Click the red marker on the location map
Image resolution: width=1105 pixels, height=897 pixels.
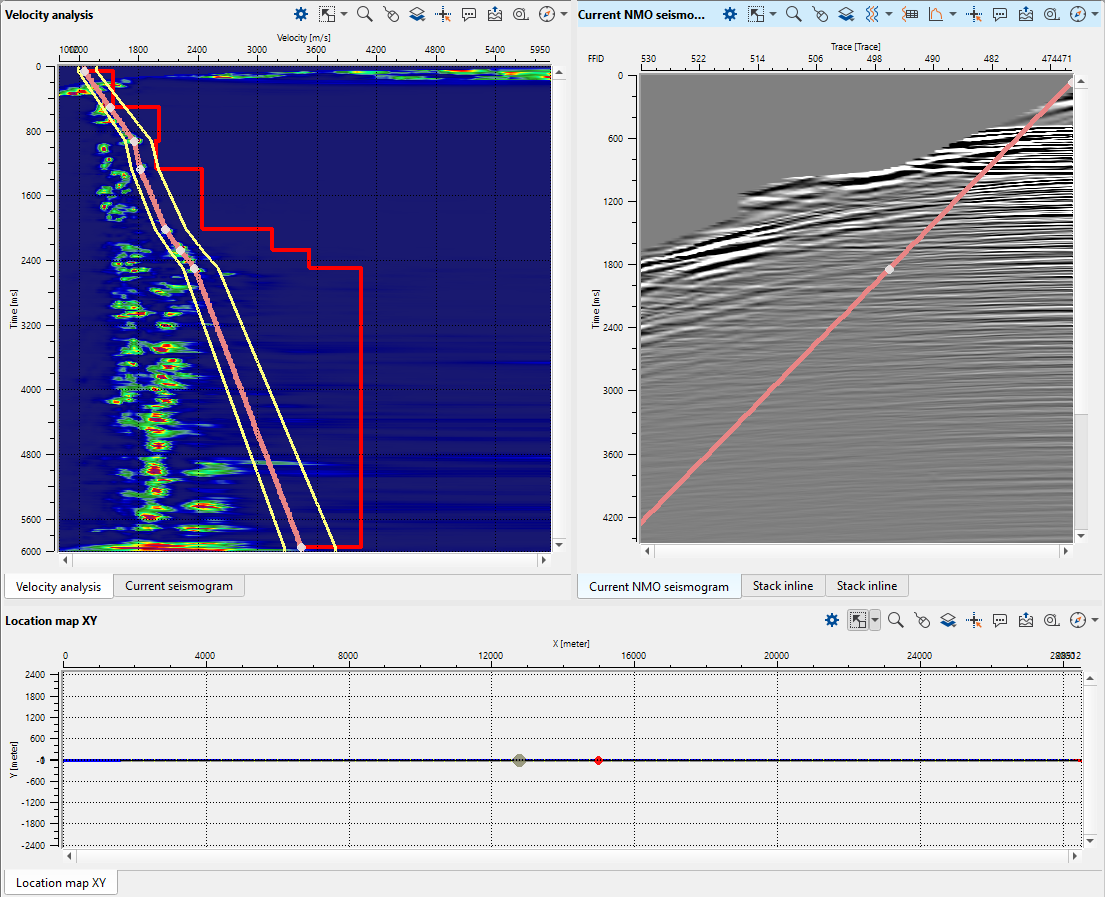pyautogui.click(x=598, y=760)
